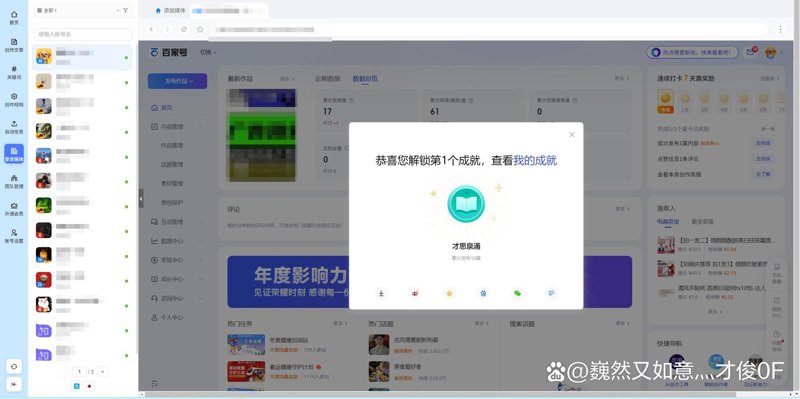This screenshot has height=399, width=800.
Task: Share achievement via yellow star Qzone icon
Action: (449, 293)
